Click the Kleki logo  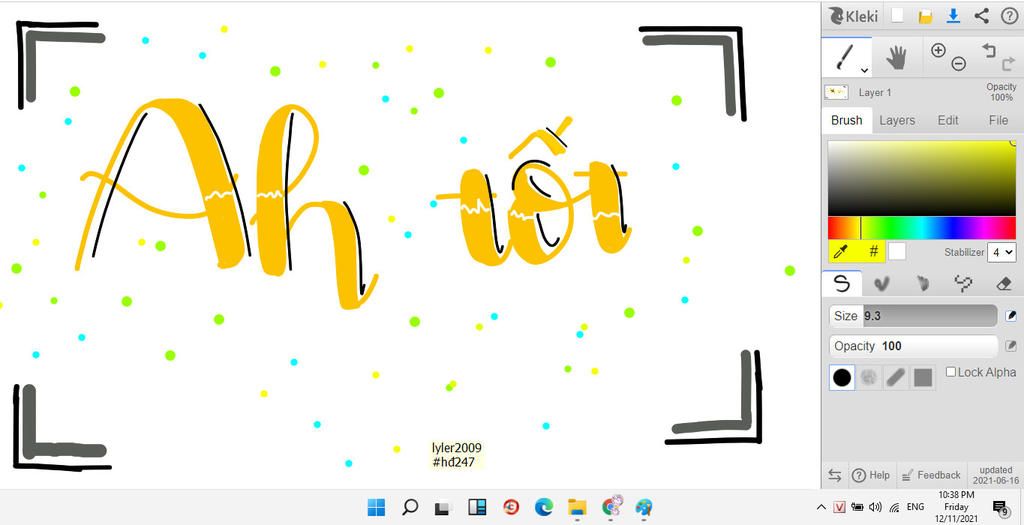click(x=854, y=16)
